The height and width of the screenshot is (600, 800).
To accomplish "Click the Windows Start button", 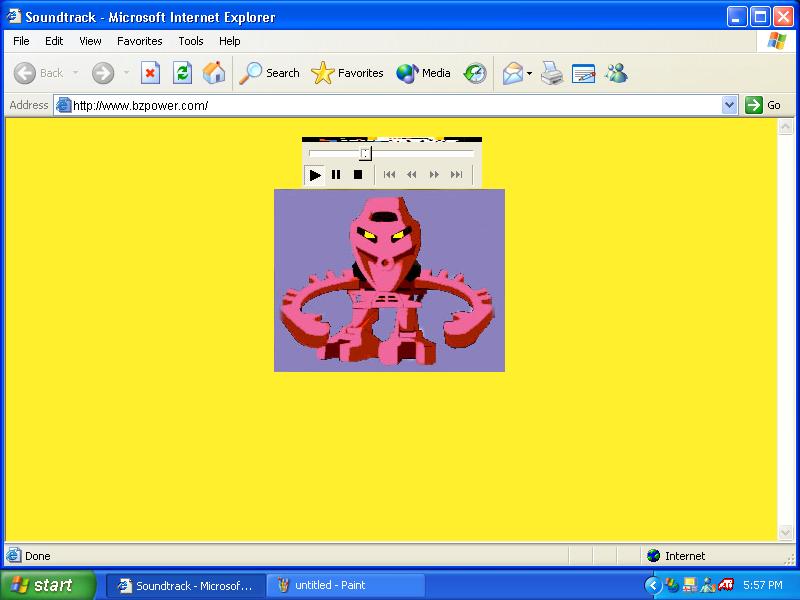I will tap(47, 585).
